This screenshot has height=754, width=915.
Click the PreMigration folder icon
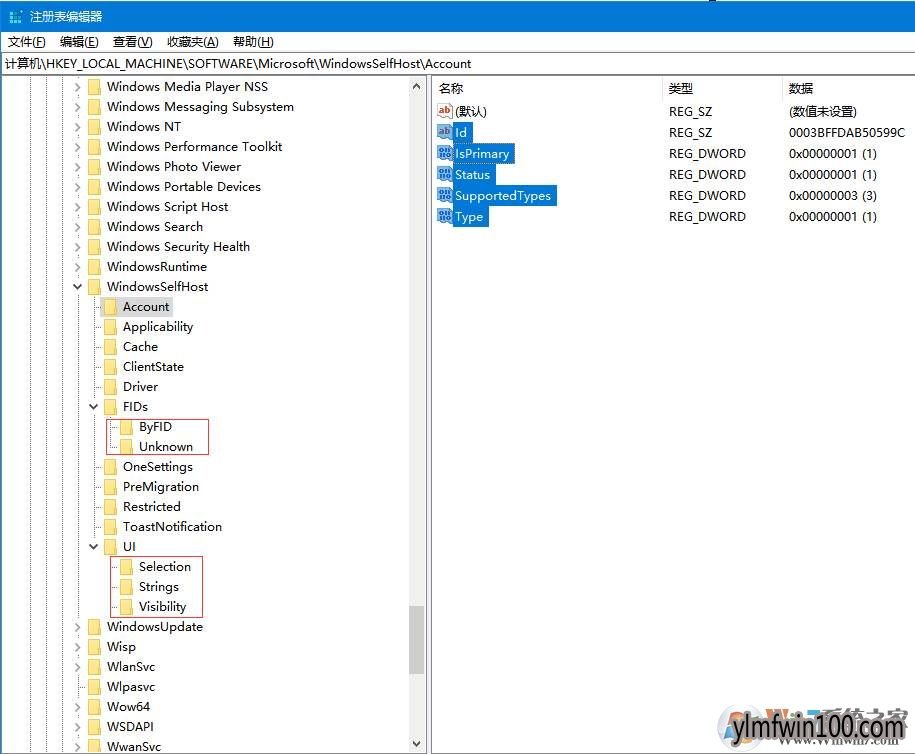coord(110,487)
